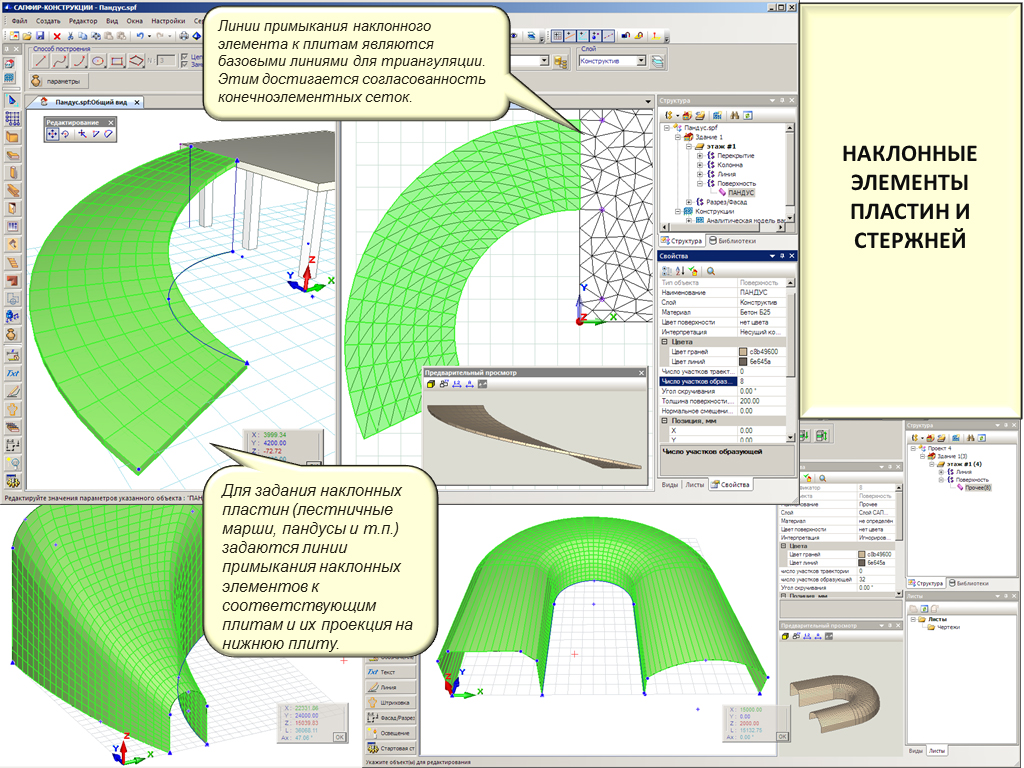This screenshot has height=768, width=1024.
Task: Click the red delete X toolbar icon
Action: pos(57,36)
